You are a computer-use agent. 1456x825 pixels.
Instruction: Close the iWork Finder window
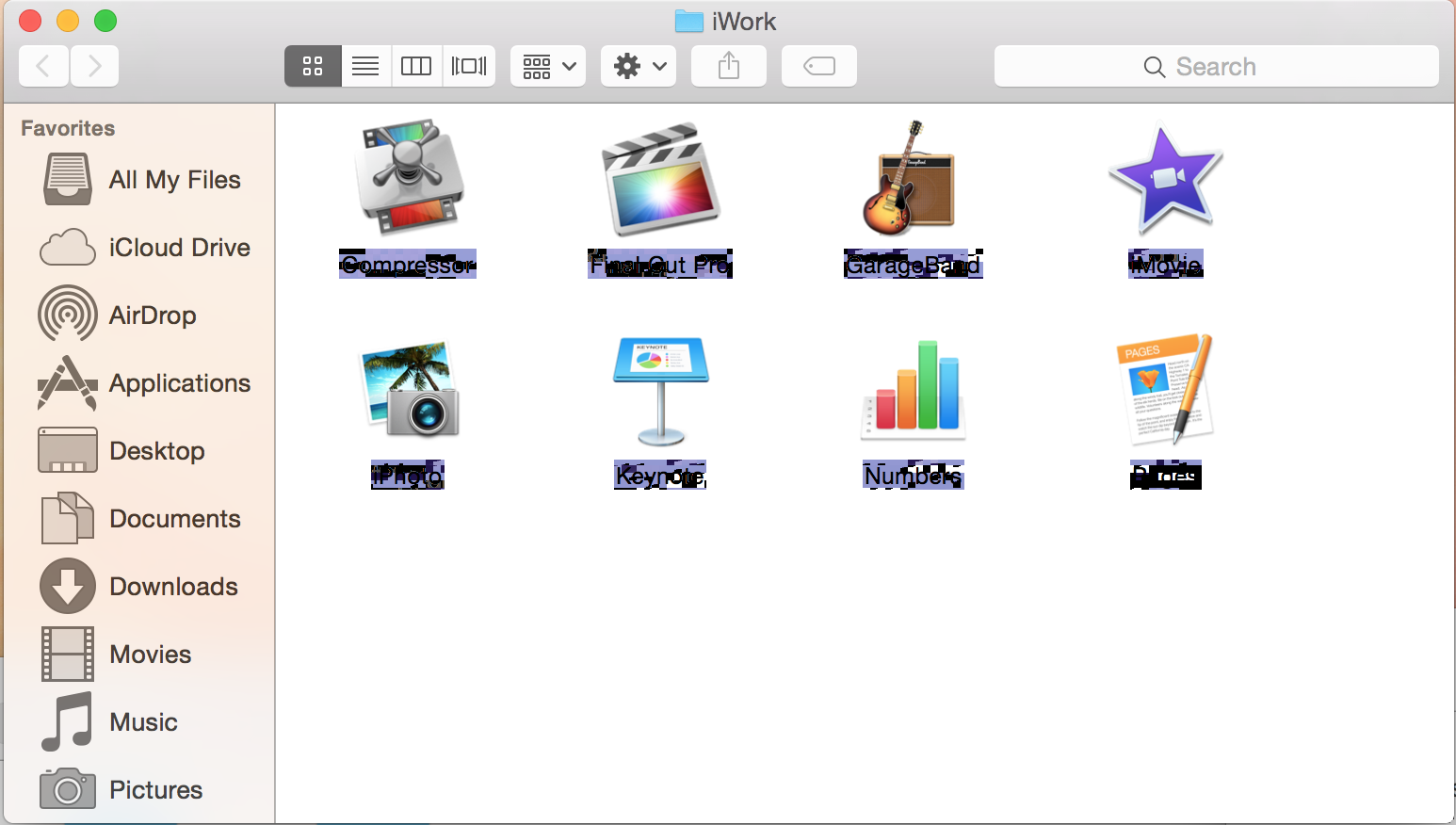(30, 21)
